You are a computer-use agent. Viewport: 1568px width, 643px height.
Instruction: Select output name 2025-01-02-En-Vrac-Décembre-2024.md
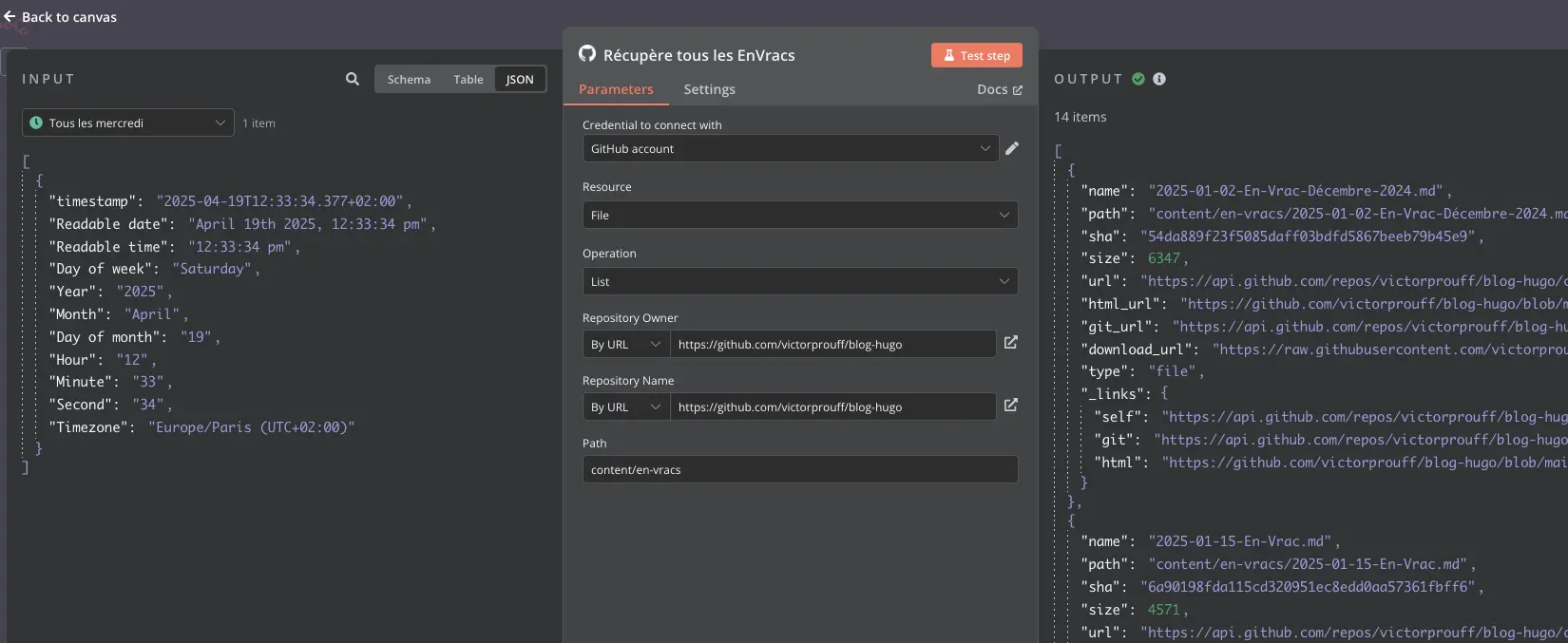click(x=1295, y=191)
